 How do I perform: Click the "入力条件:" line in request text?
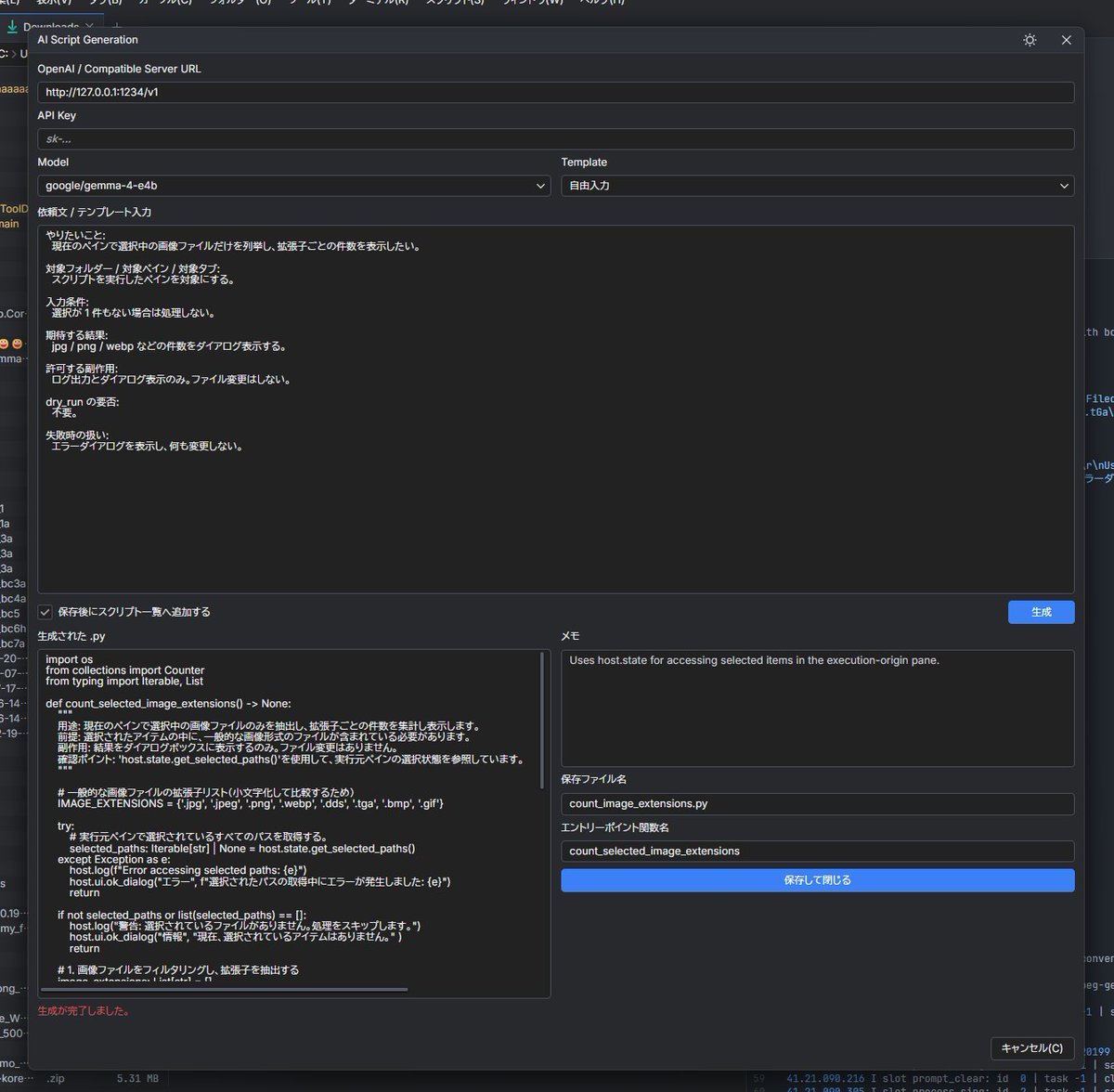pos(68,302)
